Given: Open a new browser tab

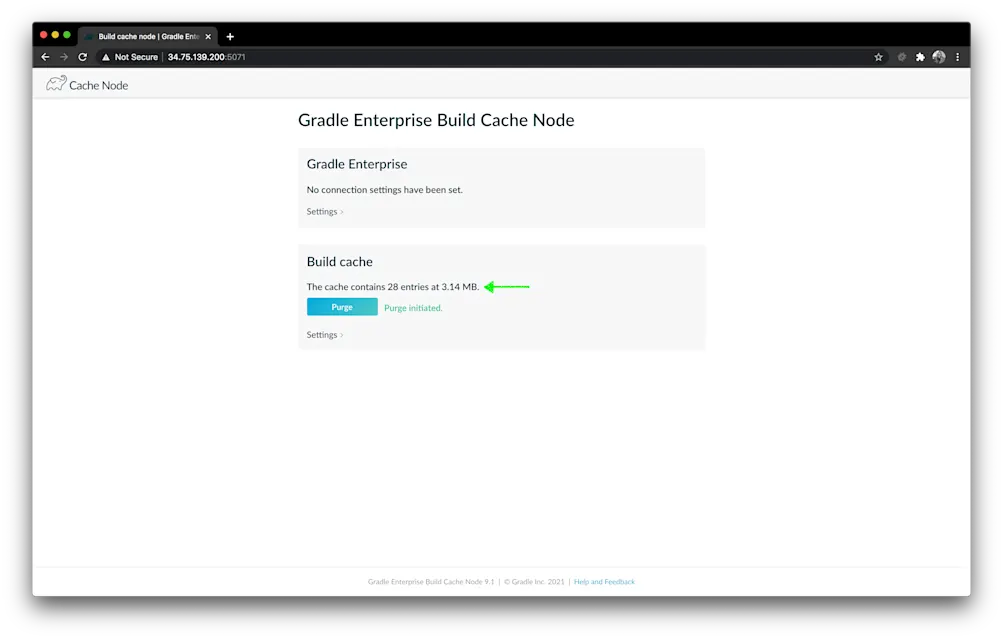Looking at the screenshot, I should point(229,35).
